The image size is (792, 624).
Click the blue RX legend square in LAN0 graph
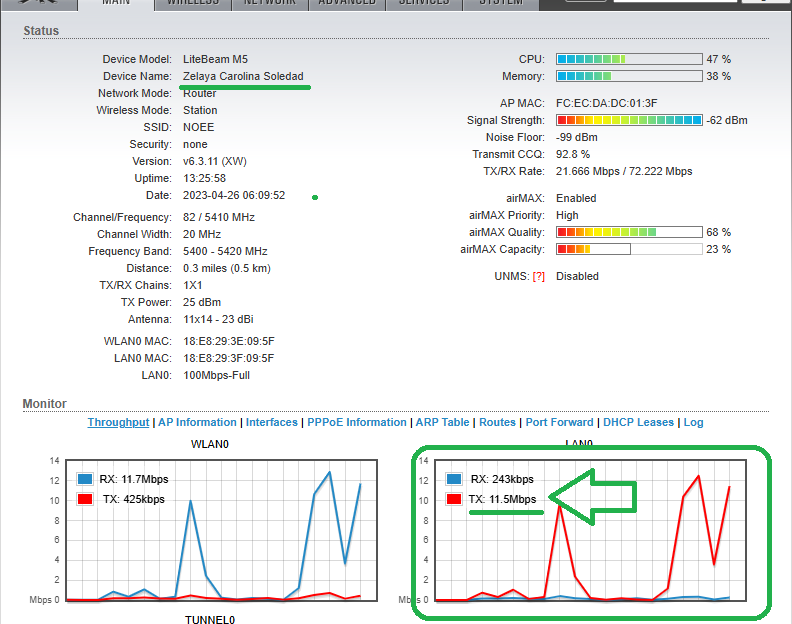[x=455, y=479]
